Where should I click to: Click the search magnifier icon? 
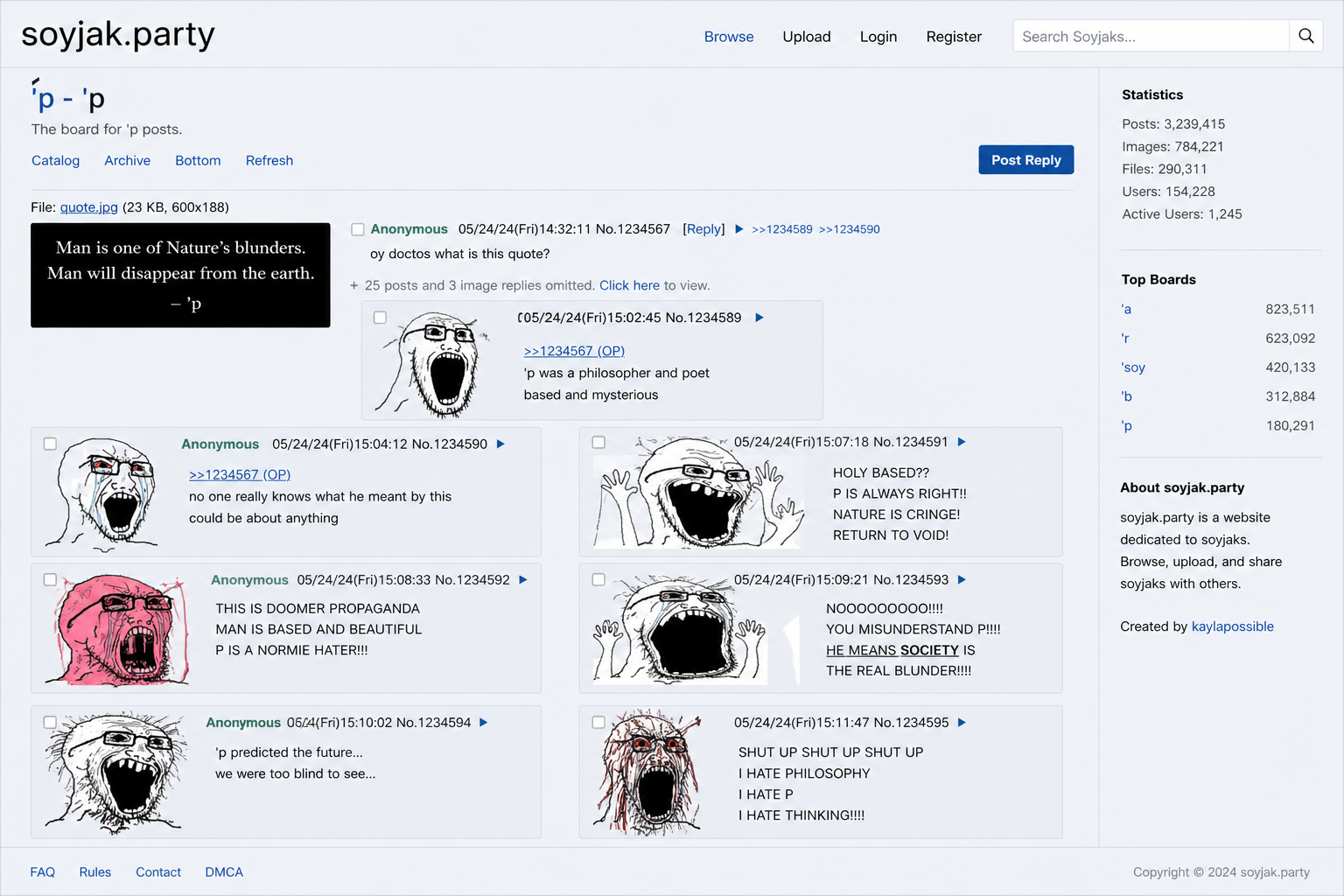(1305, 36)
